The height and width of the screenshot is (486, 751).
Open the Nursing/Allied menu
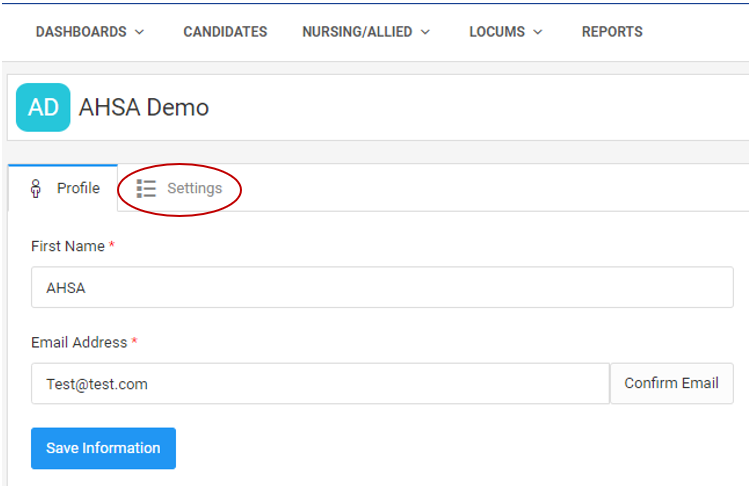358,32
